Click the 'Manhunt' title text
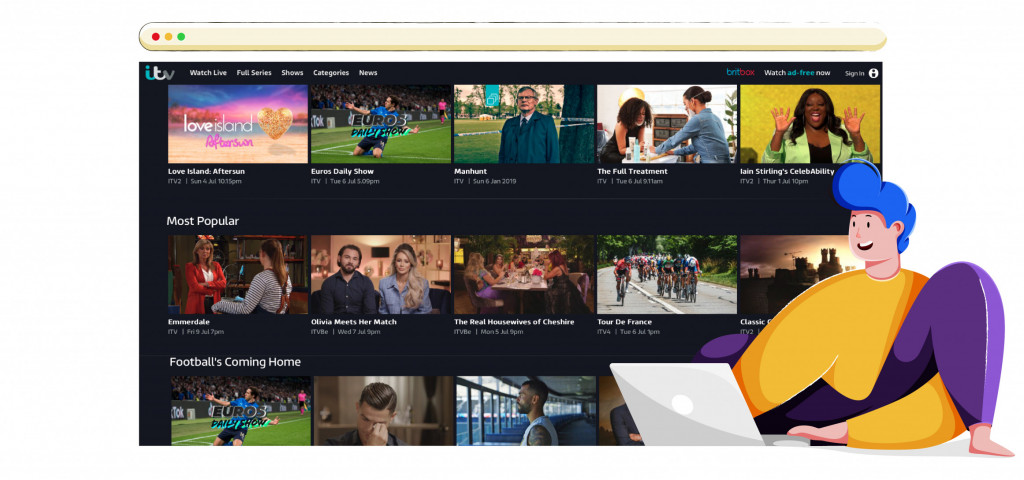Image resolution: width=1024 pixels, height=480 pixels. point(471,171)
